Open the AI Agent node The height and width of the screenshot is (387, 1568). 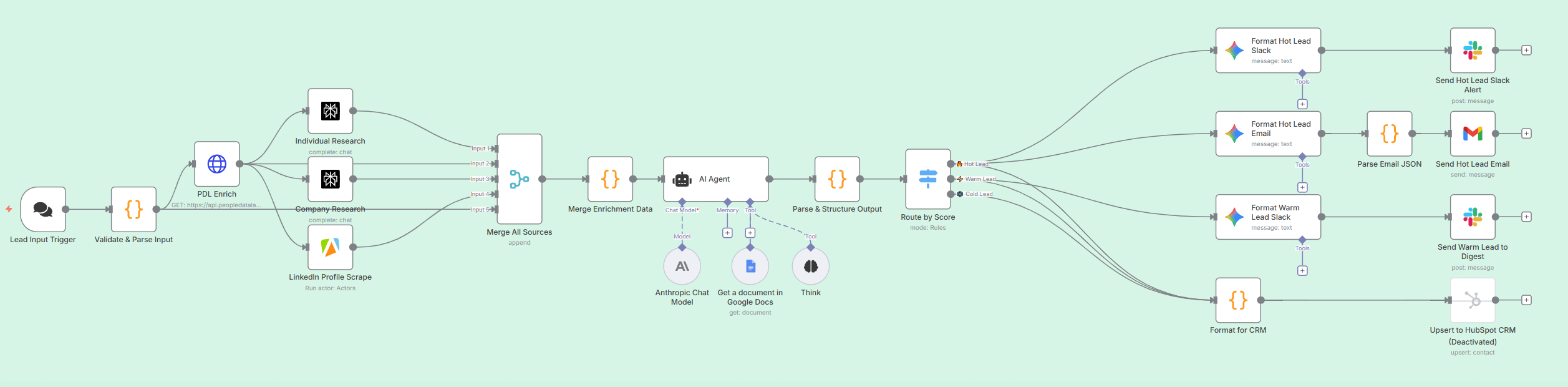(x=715, y=179)
